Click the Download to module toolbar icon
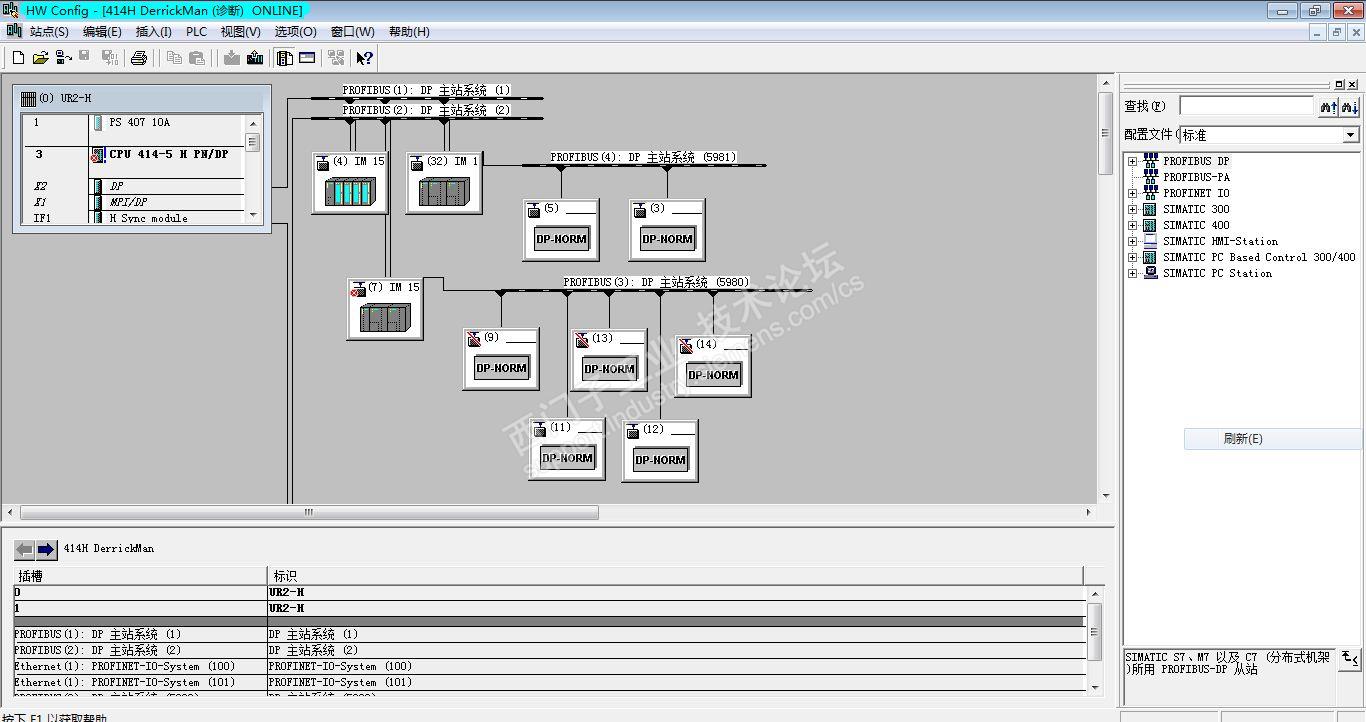1366x722 pixels. pyautogui.click(x=232, y=58)
